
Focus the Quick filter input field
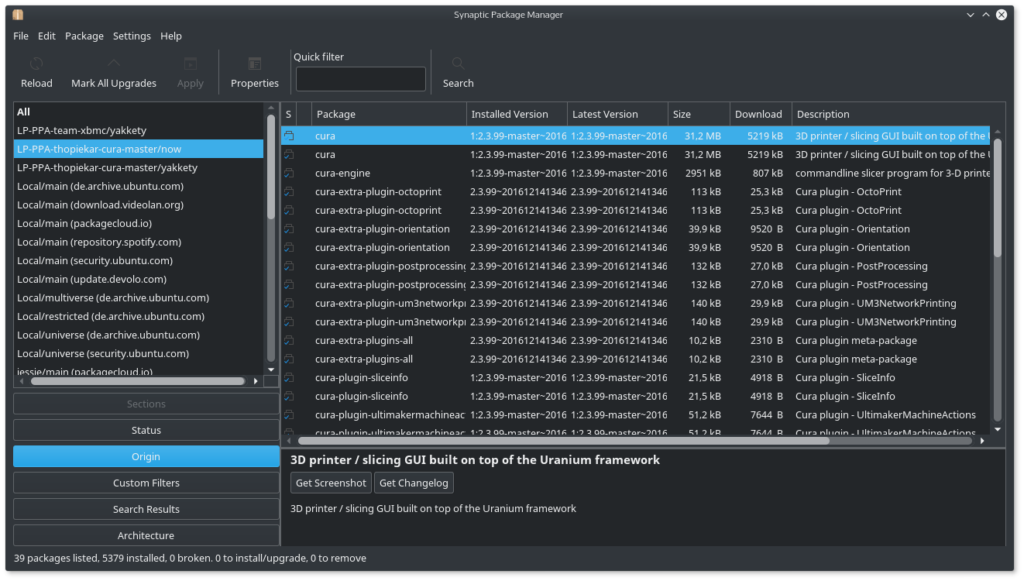point(360,80)
